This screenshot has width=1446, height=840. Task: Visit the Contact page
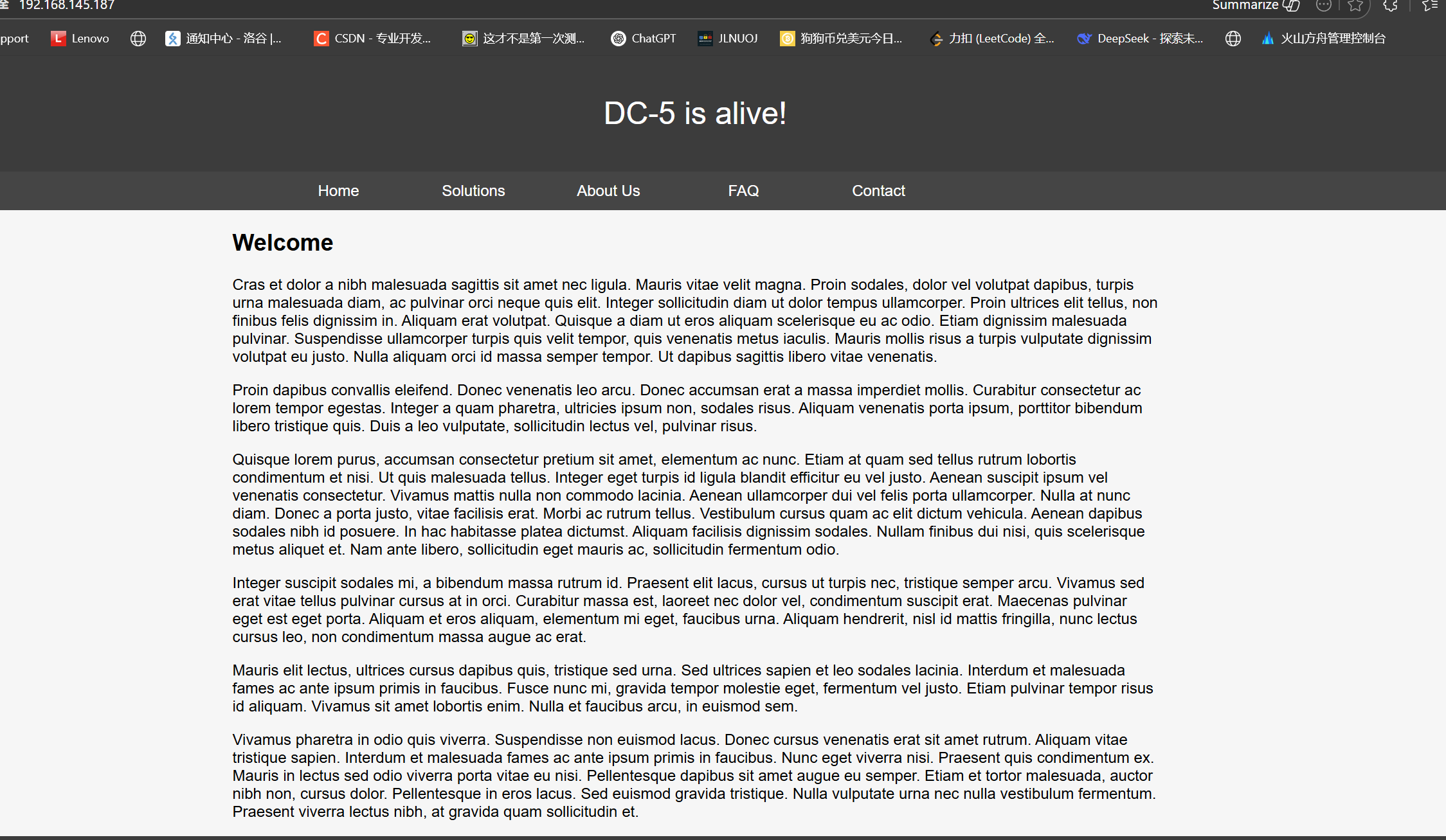(878, 191)
